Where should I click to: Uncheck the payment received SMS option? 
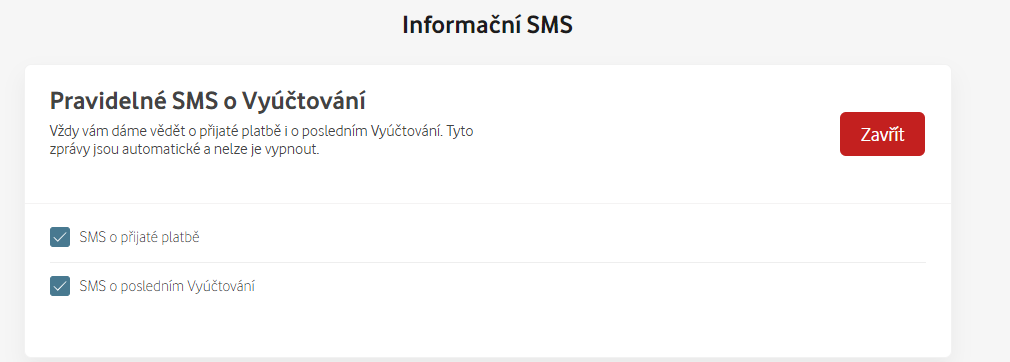pos(60,237)
